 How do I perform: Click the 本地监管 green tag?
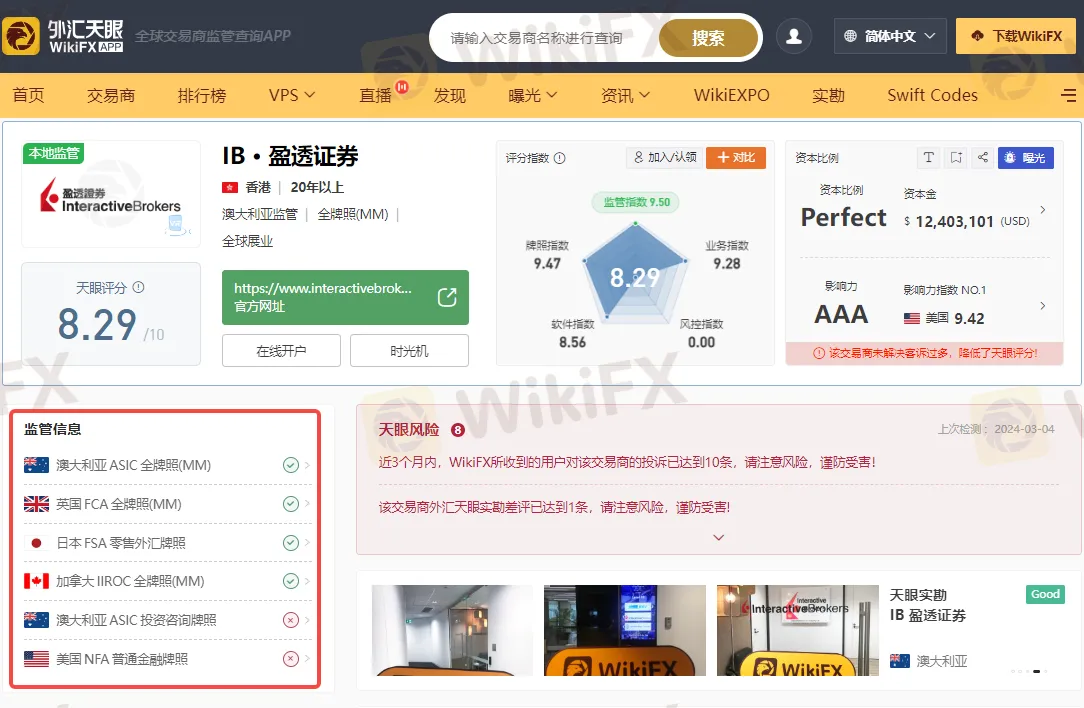[x=54, y=153]
